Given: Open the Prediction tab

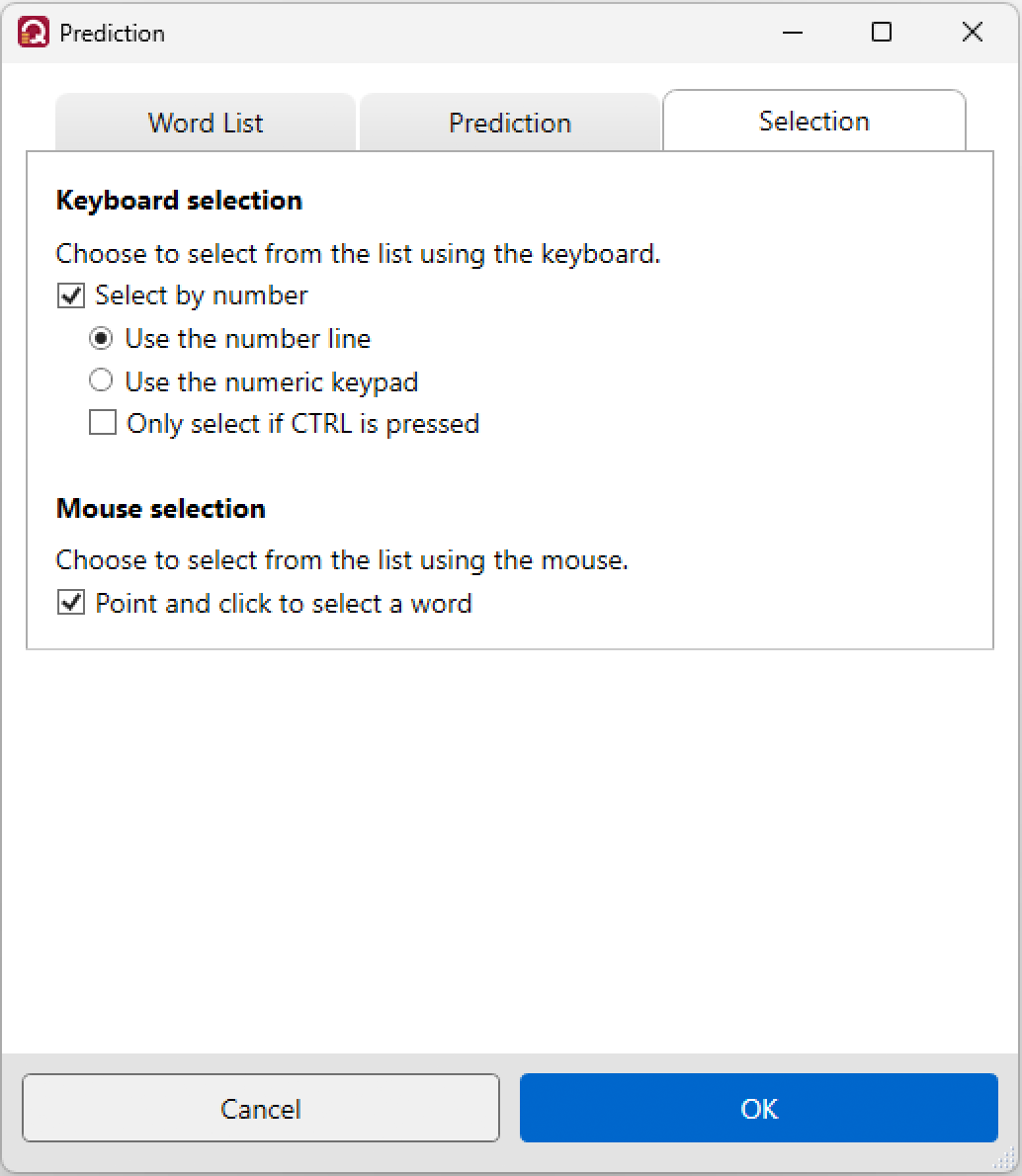Looking at the screenshot, I should (x=509, y=123).
